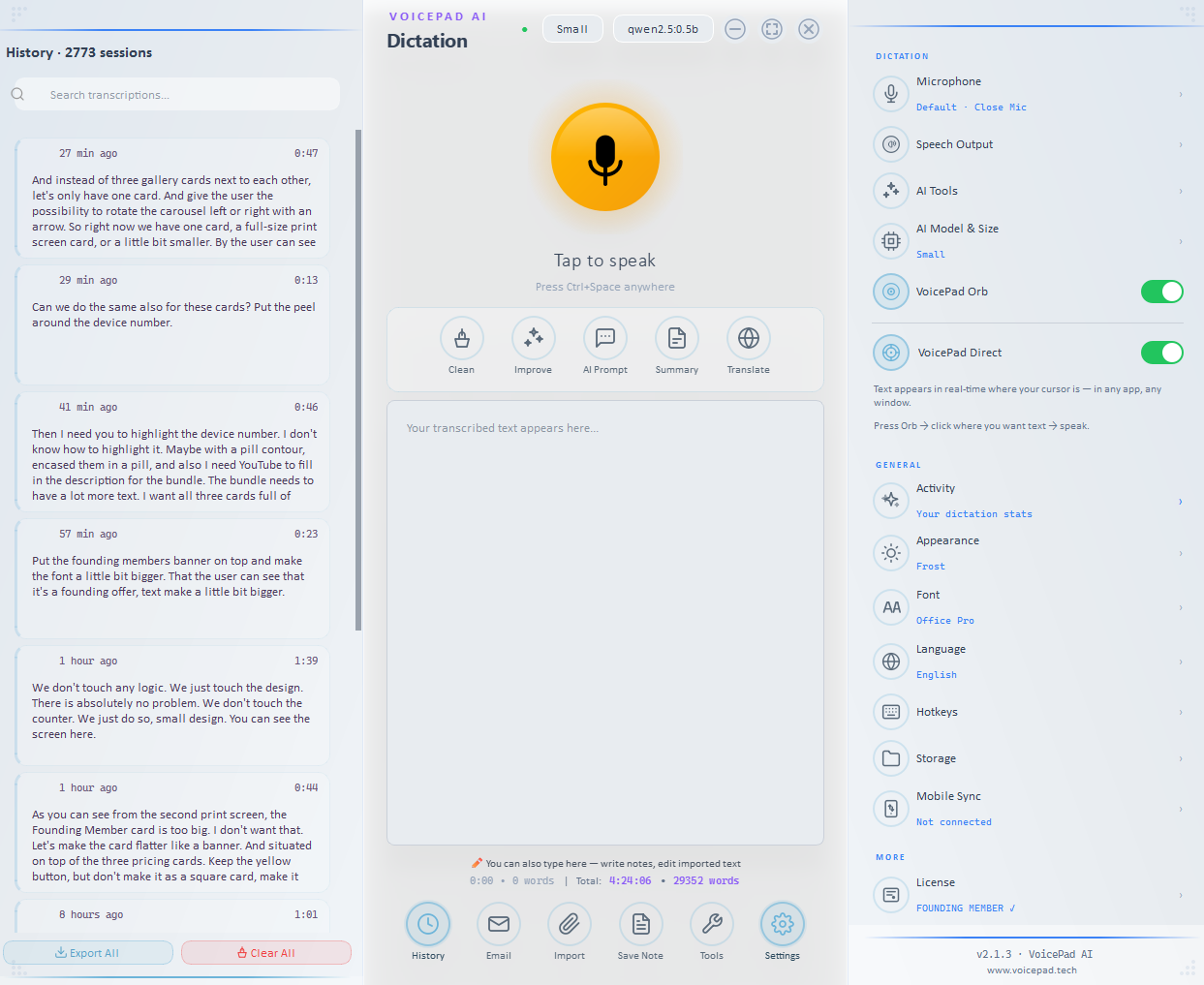Click the qwen2.5:0.5b model pill

[664, 29]
